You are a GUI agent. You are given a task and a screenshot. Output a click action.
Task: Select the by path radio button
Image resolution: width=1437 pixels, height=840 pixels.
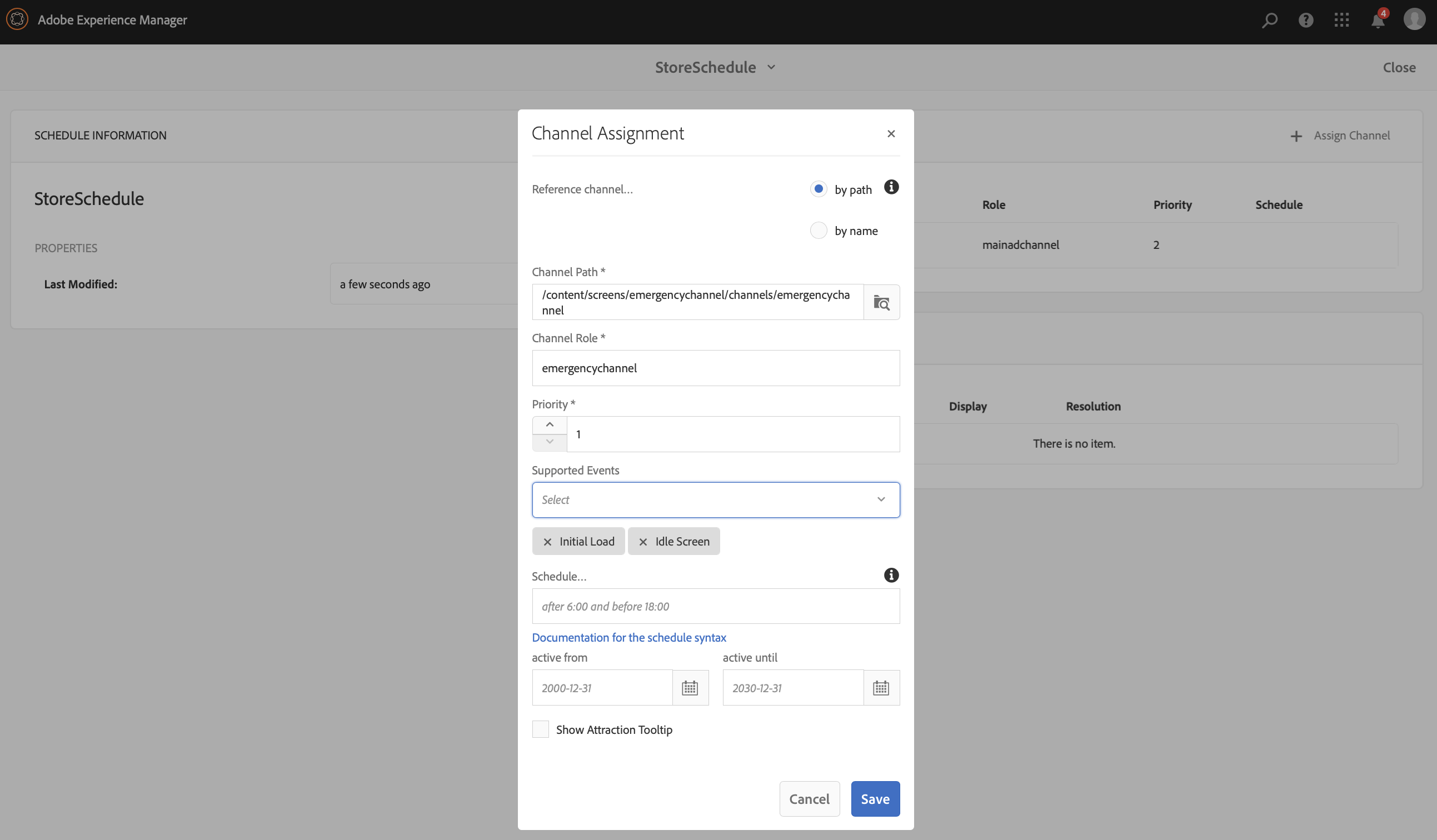[x=819, y=189]
